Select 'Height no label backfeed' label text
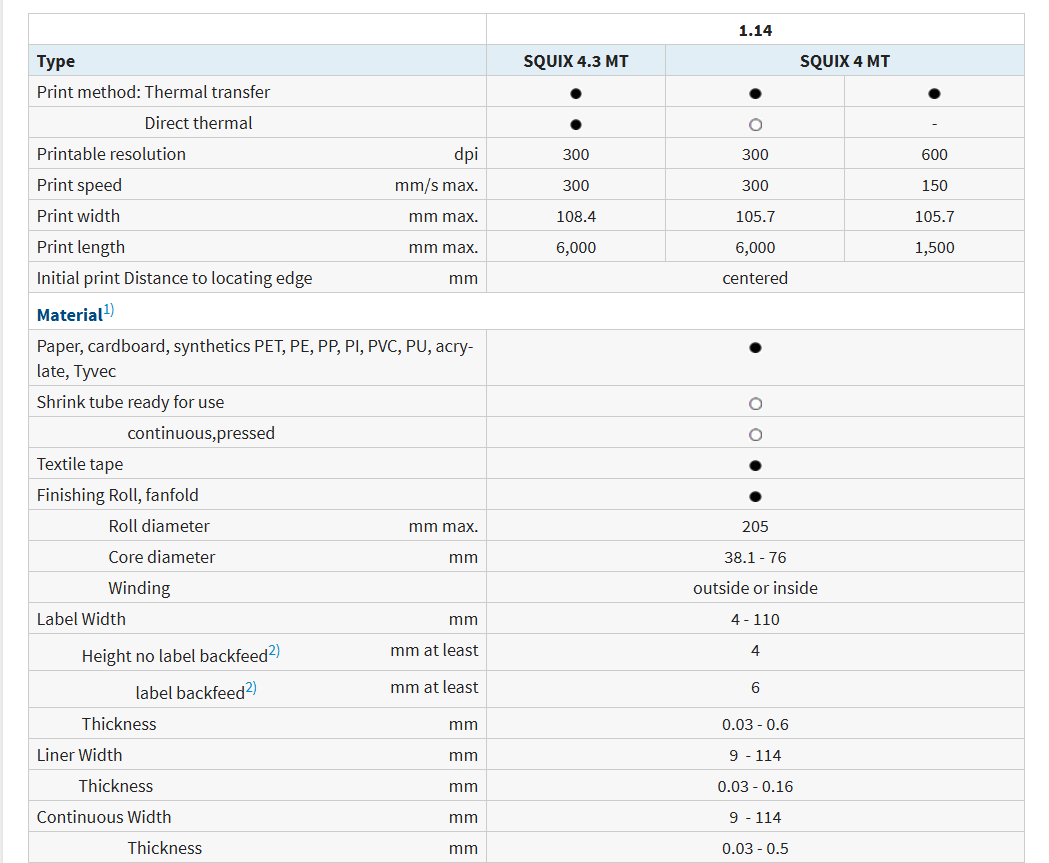 click(175, 656)
